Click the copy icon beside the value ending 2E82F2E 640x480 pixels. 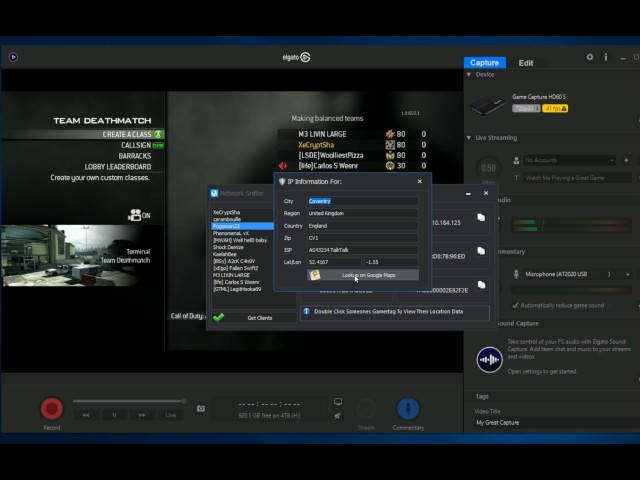click(x=481, y=285)
